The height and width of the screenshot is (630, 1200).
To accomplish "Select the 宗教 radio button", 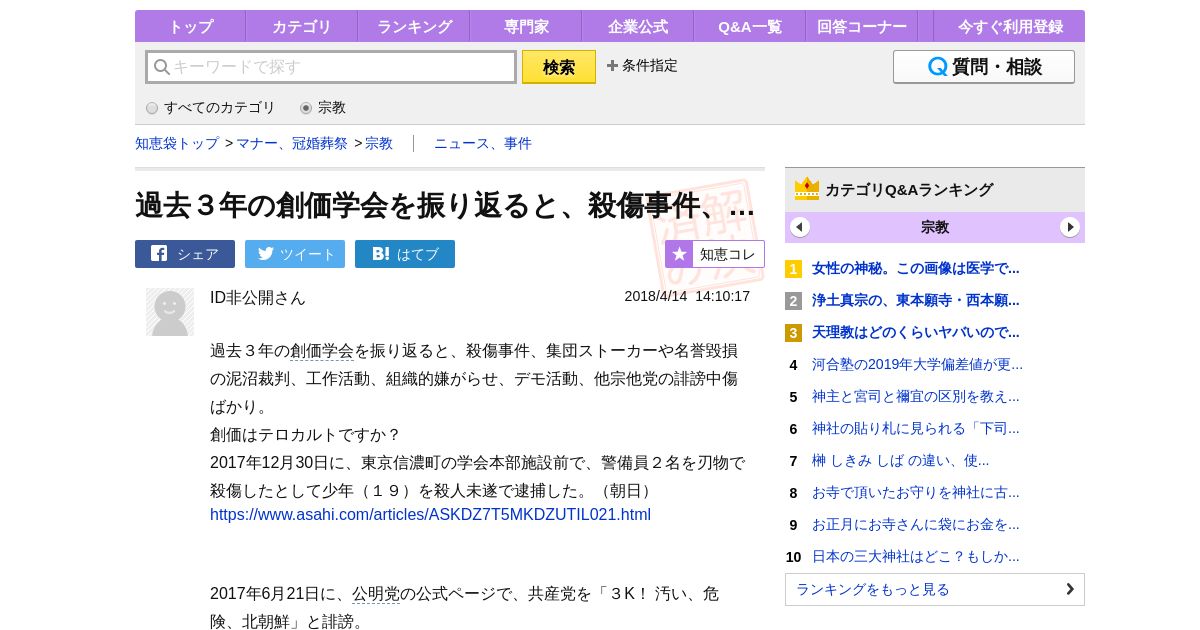I will pyautogui.click(x=306, y=108).
